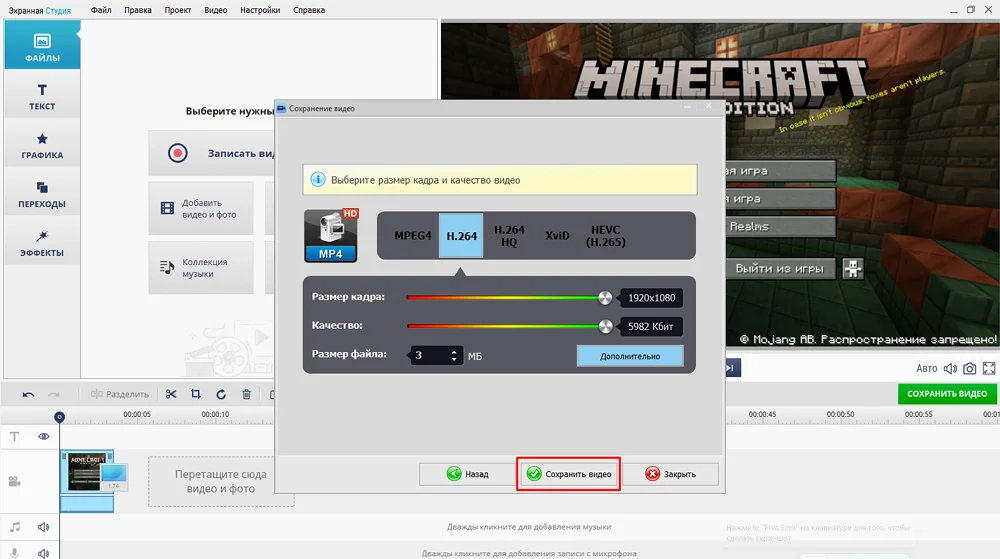The height and width of the screenshot is (559, 1000).
Task: Select the HEVC (H.265) codec option
Action: (606, 236)
